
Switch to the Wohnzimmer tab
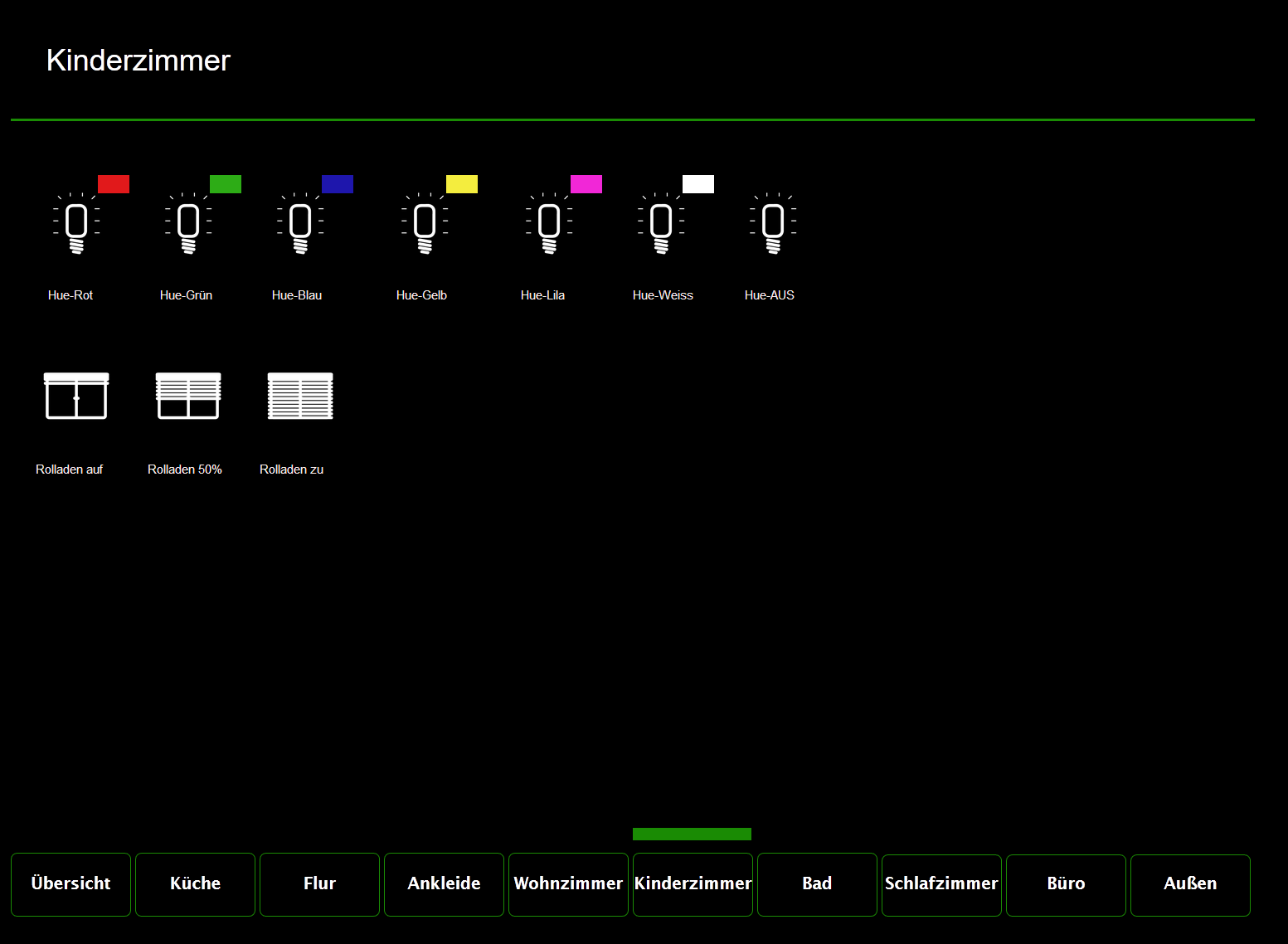pyautogui.click(x=568, y=884)
